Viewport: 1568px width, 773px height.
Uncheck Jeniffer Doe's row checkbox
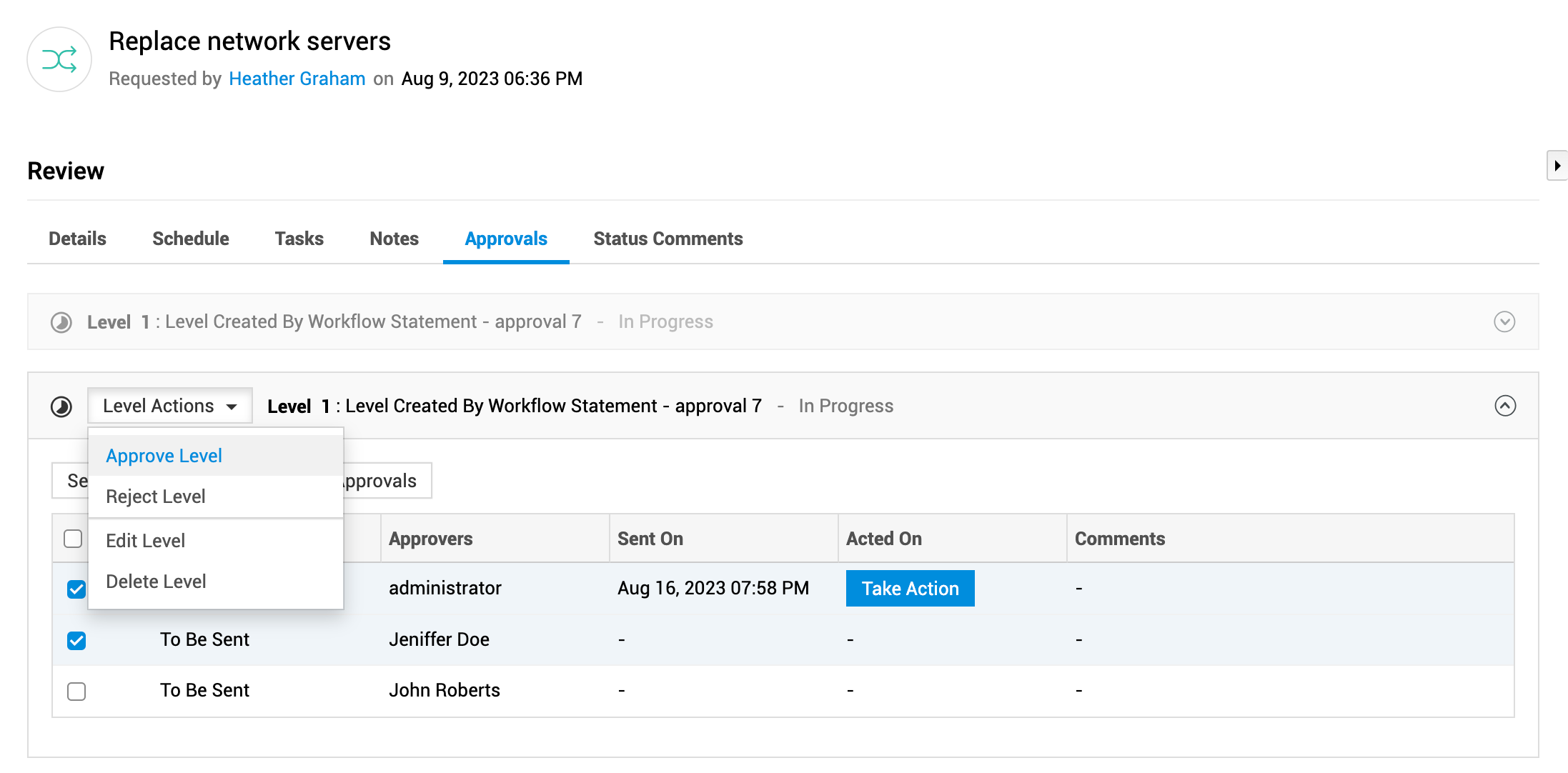76,640
